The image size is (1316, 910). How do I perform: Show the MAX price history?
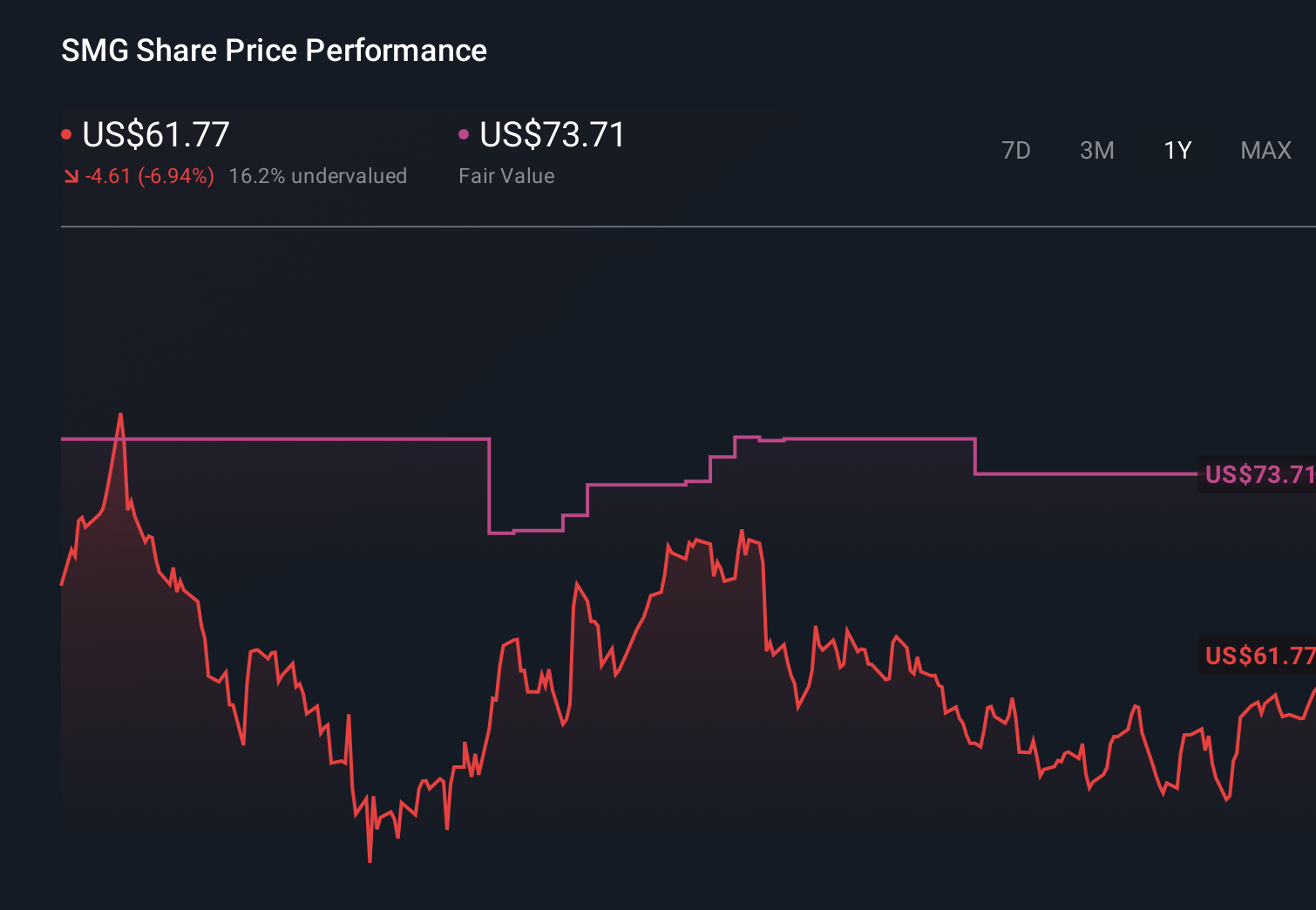point(1265,151)
